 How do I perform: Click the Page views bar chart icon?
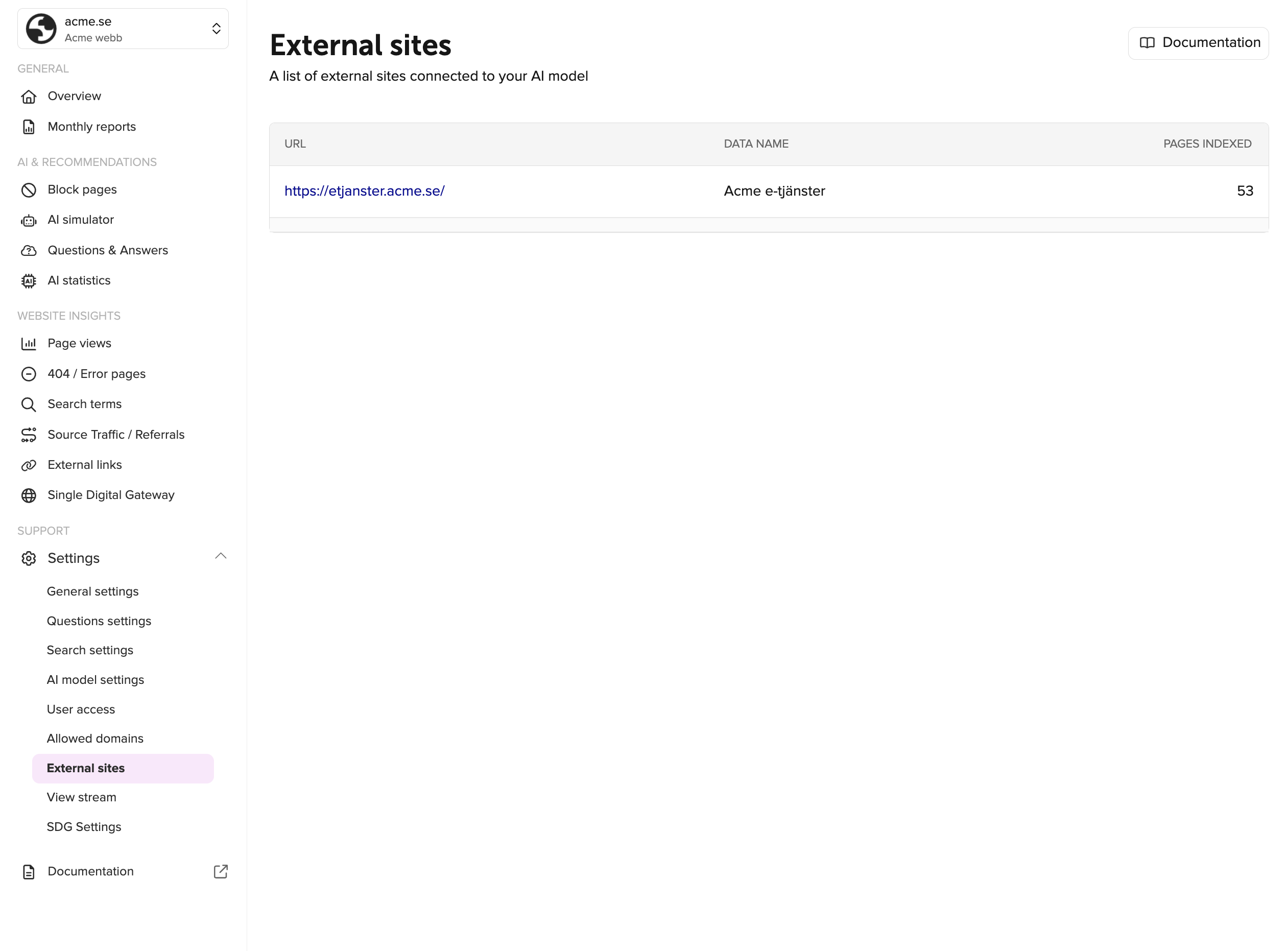point(28,344)
